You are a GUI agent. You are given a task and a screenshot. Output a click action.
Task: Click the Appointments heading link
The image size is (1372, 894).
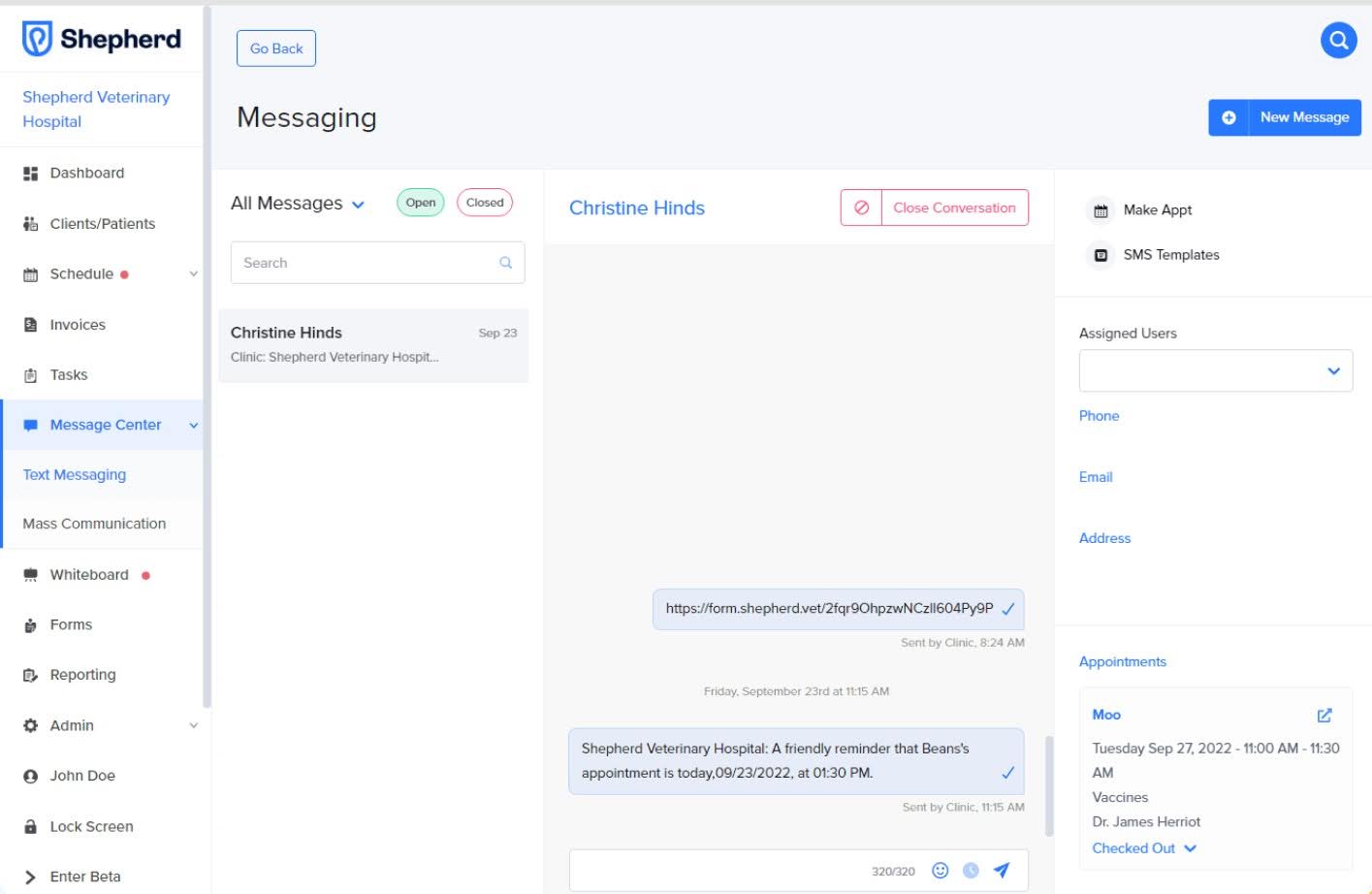1123,662
